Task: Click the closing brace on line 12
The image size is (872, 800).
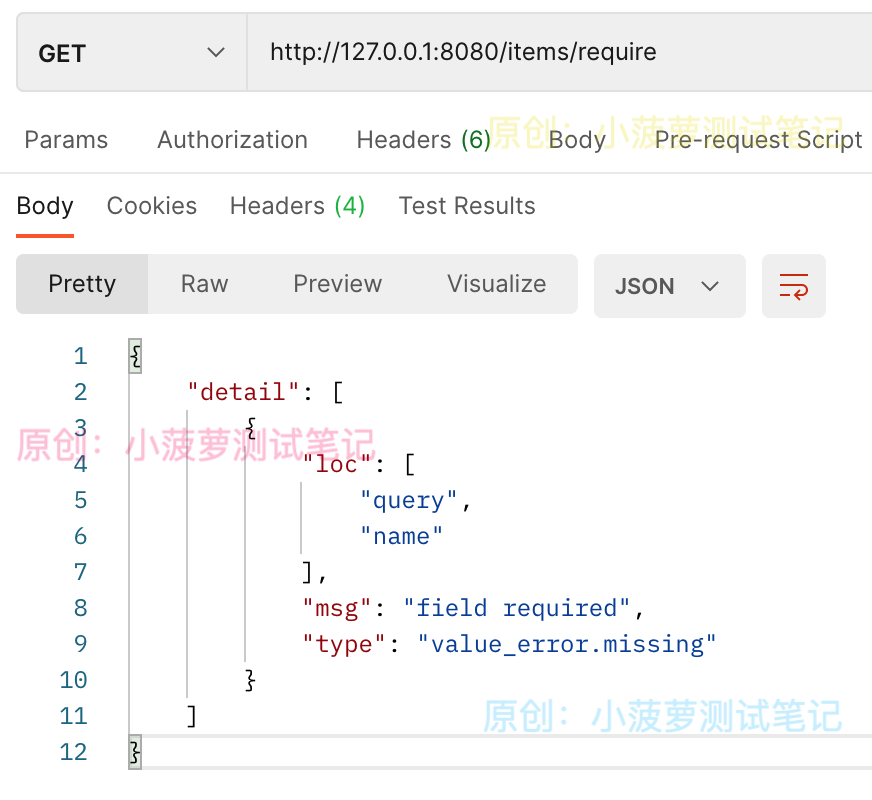Action: pos(135,752)
